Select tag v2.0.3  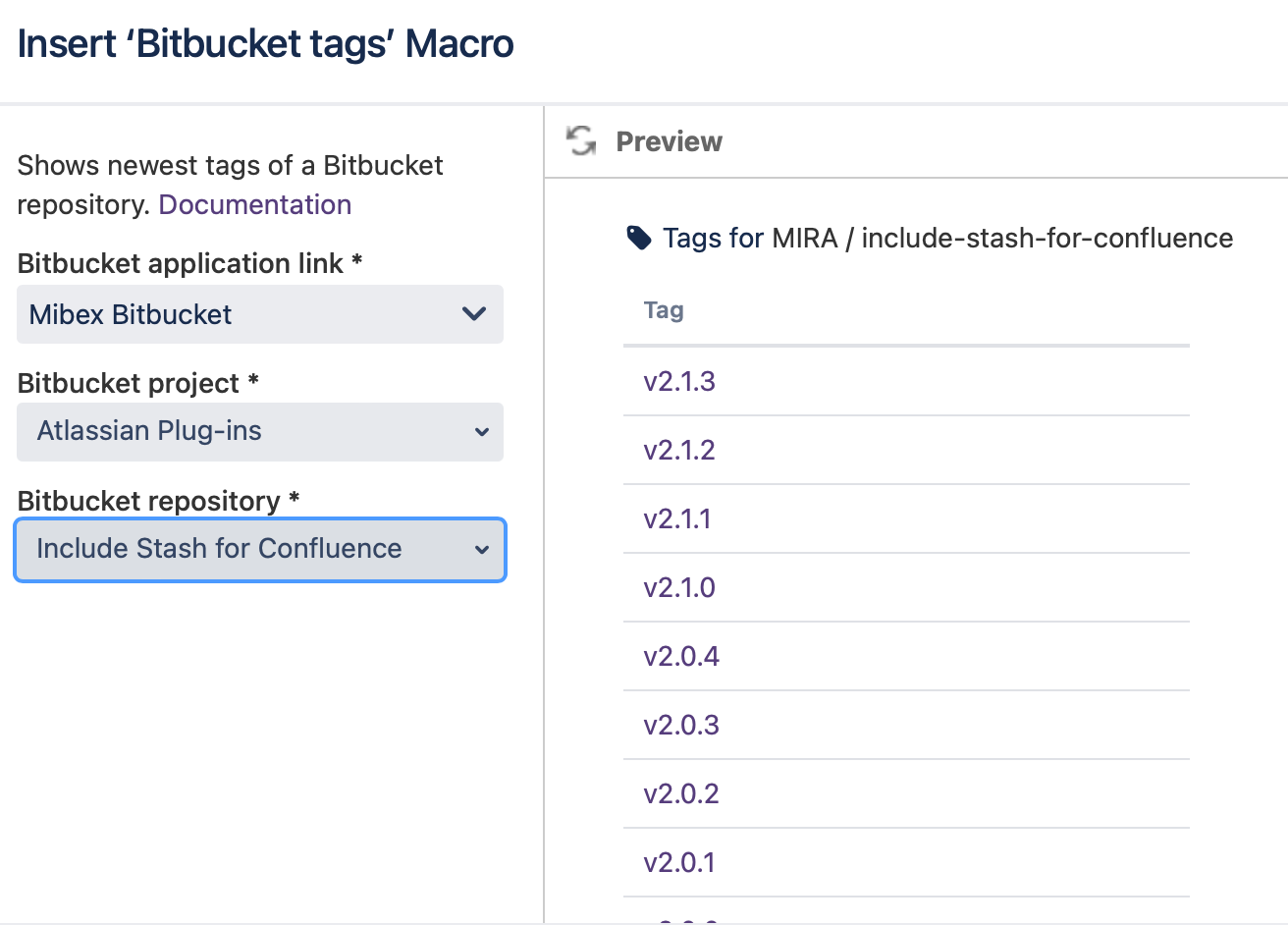click(x=681, y=725)
